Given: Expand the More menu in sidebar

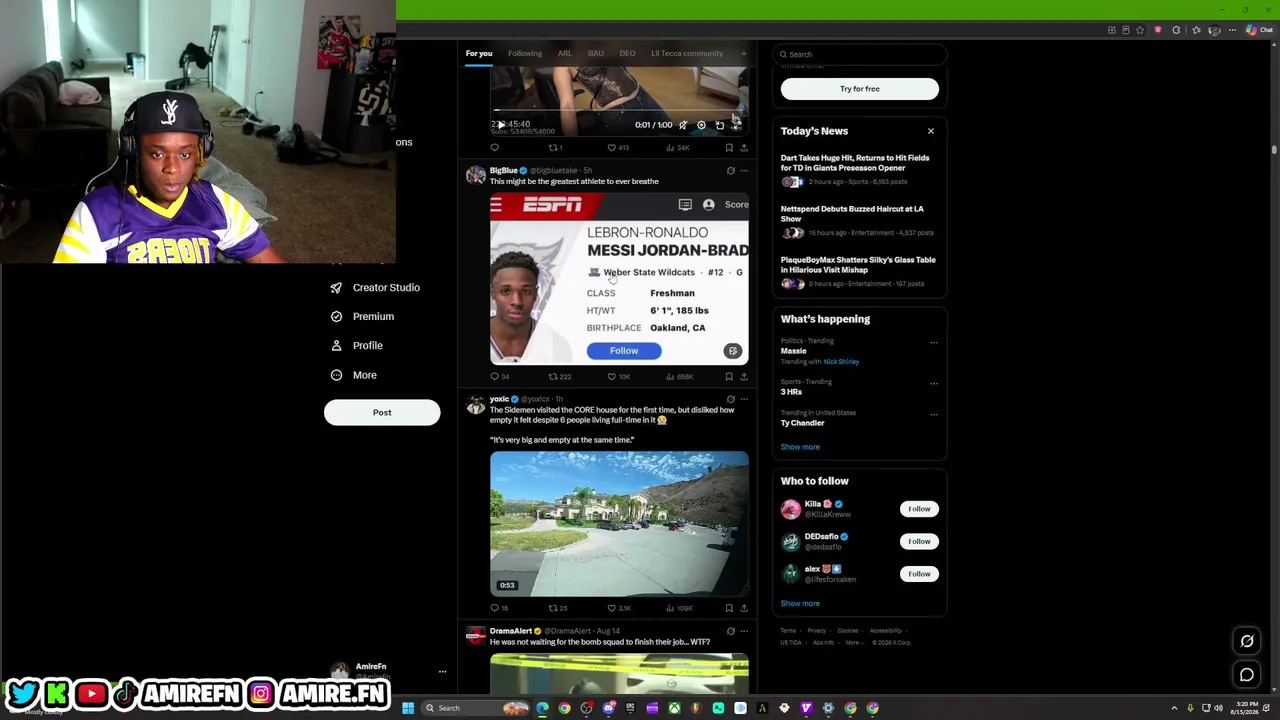Looking at the screenshot, I should (354, 375).
